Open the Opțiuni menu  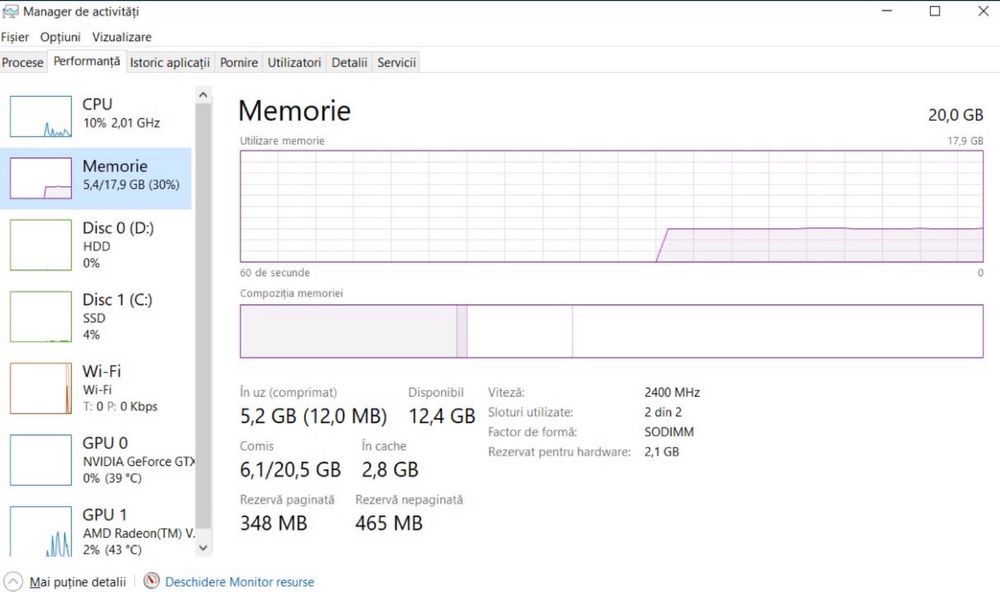pos(60,37)
